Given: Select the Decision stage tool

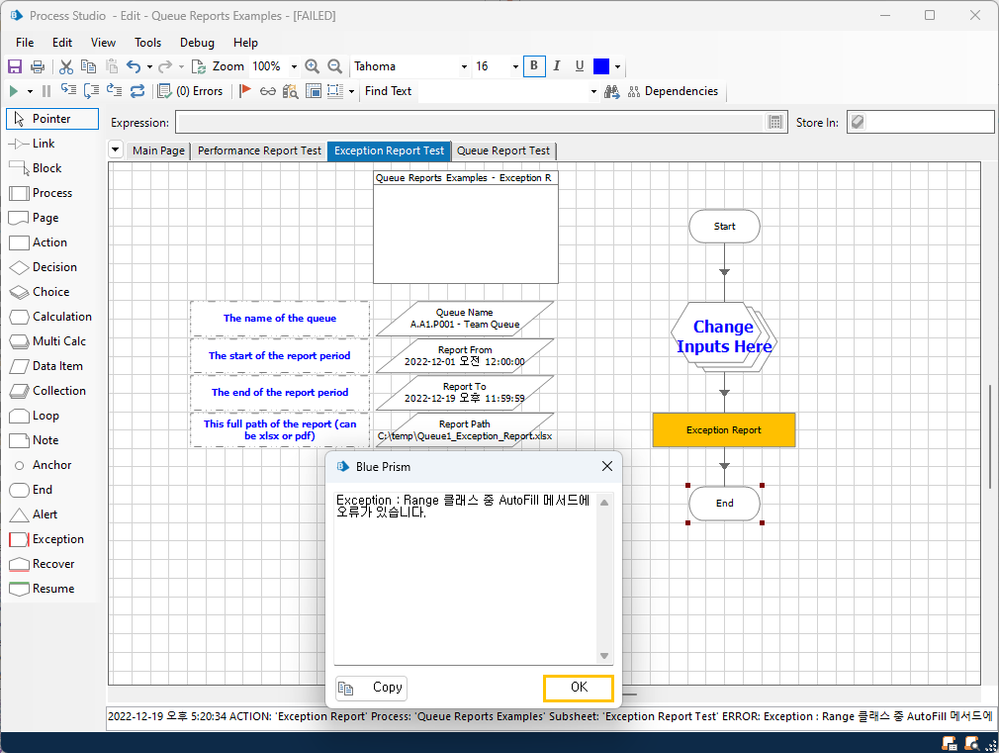Looking at the screenshot, I should pyautogui.click(x=51, y=267).
